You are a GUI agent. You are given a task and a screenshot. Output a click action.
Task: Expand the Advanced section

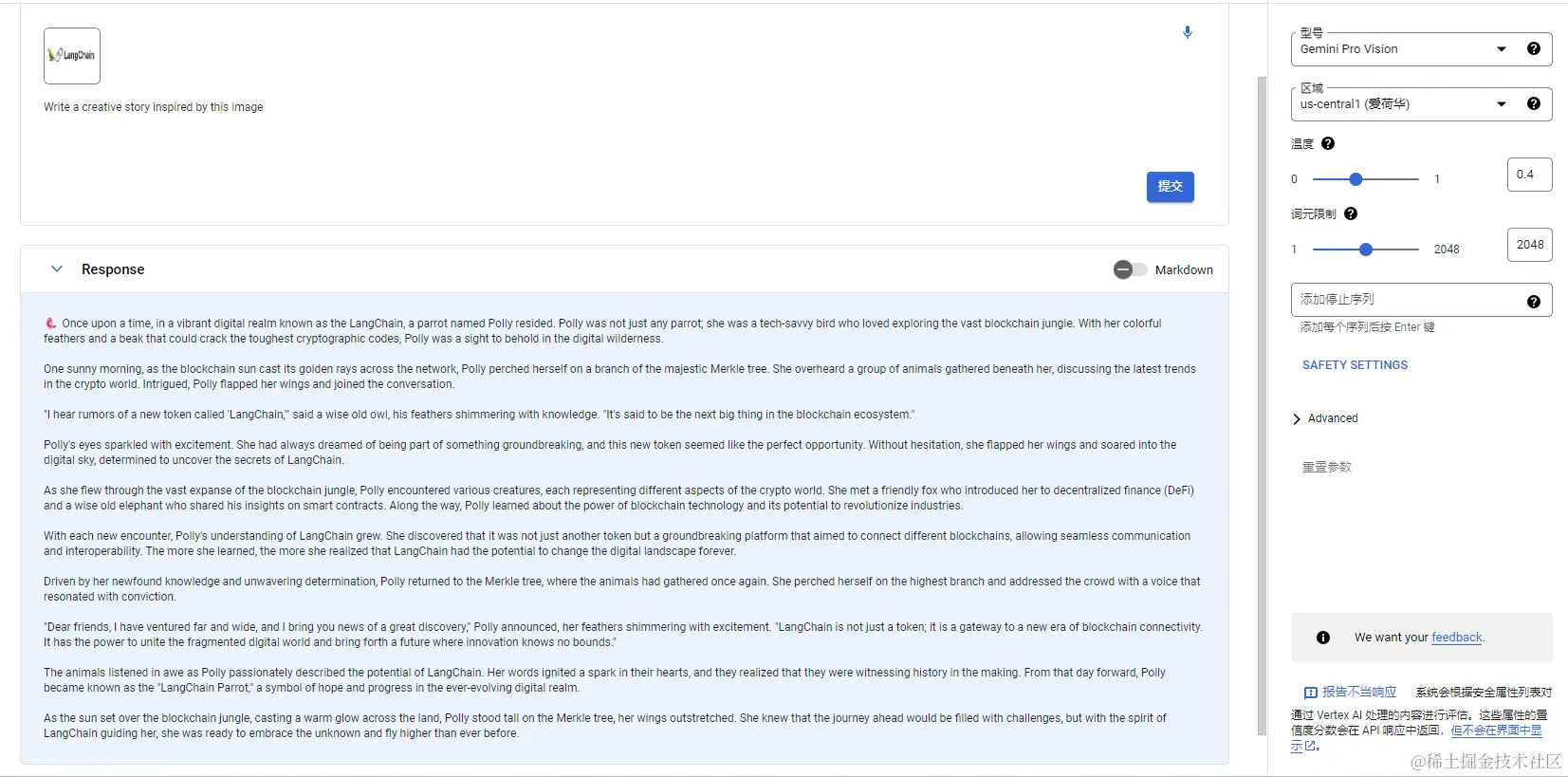1325,418
